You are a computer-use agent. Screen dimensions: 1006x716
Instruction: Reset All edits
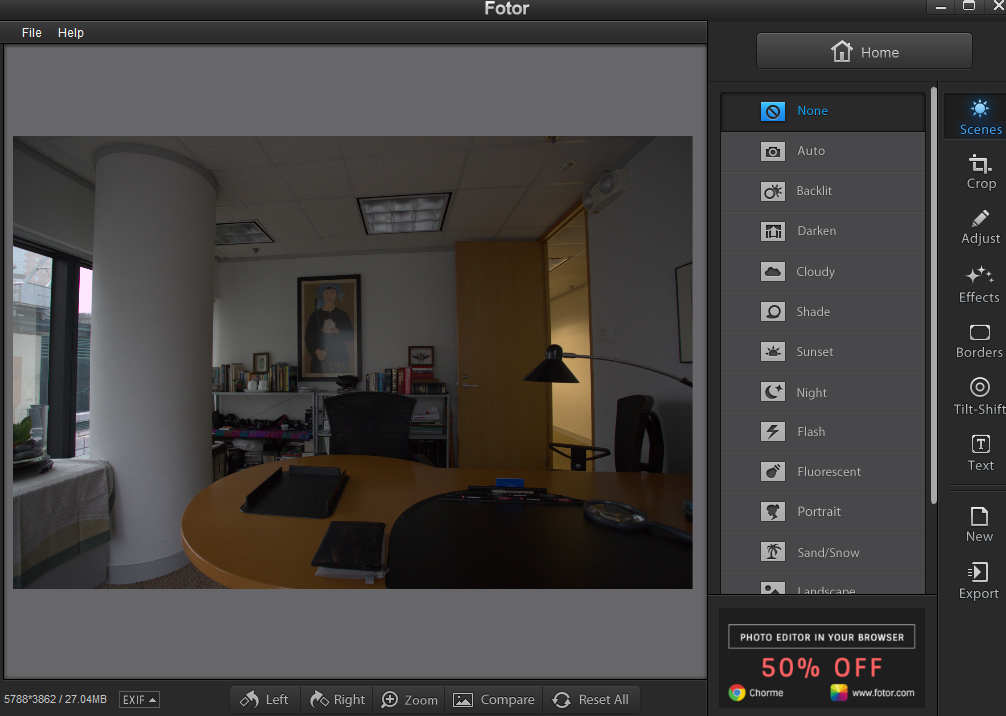pos(591,699)
